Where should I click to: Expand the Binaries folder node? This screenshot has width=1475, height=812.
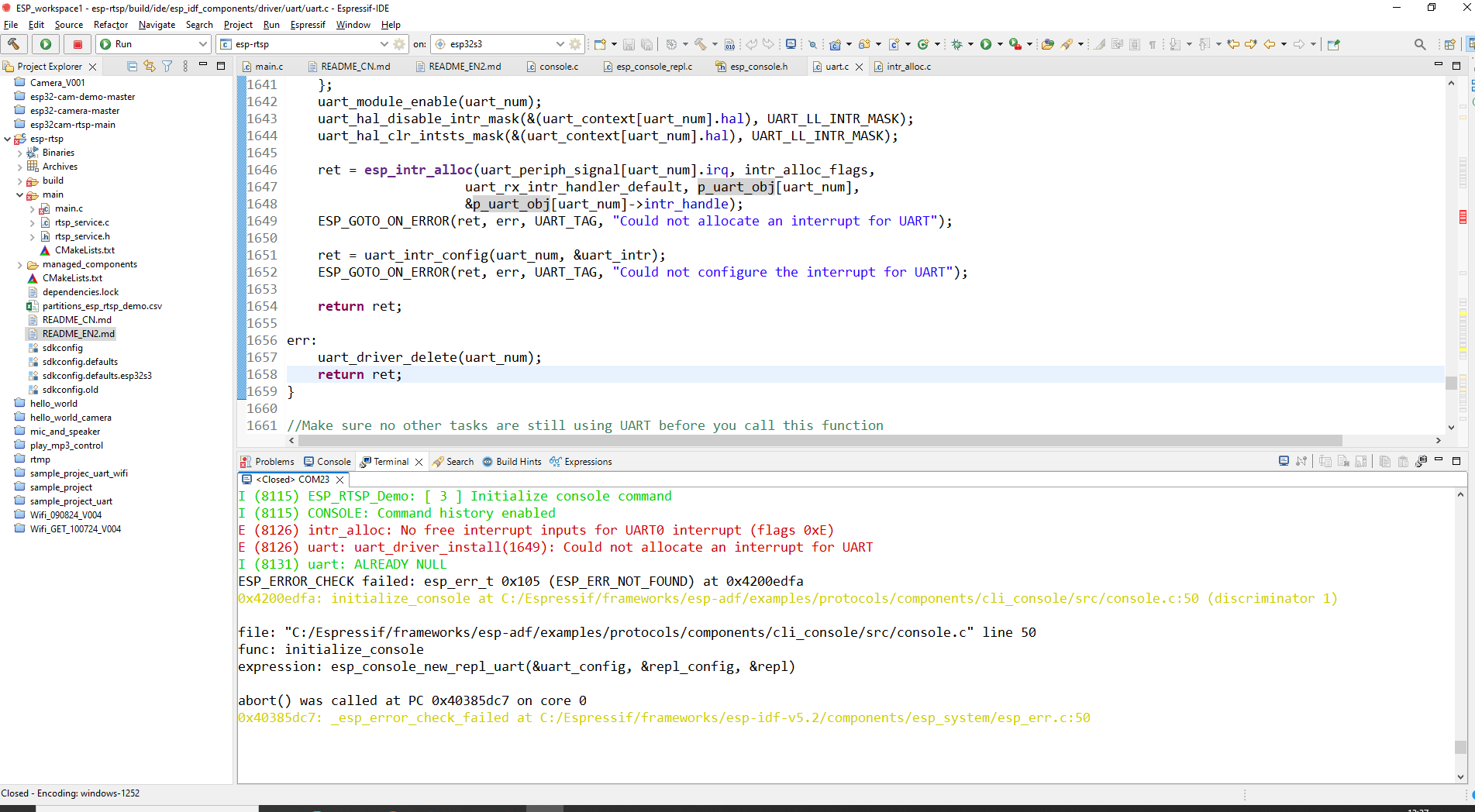tap(20, 153)
